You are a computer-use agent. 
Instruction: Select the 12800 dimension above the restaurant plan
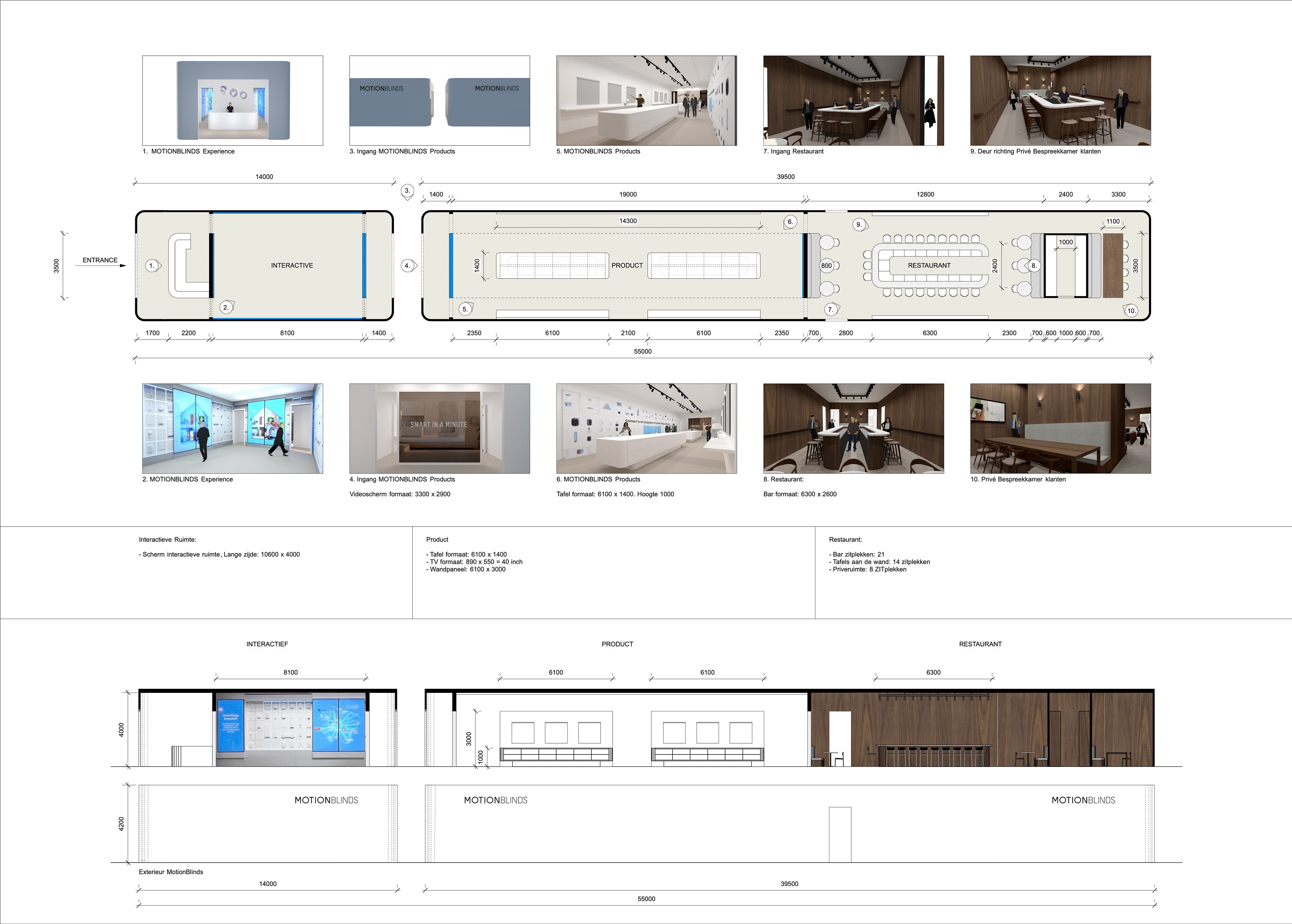(925, 194)
